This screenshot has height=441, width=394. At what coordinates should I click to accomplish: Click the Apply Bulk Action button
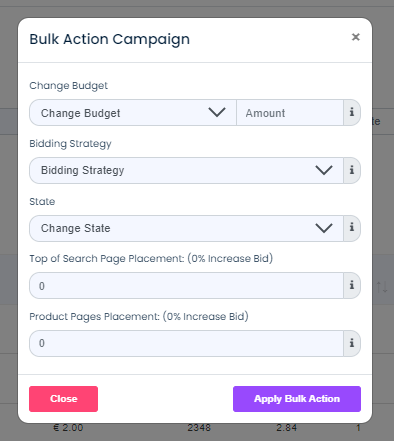pyautogui.click(x=297, y=399)
